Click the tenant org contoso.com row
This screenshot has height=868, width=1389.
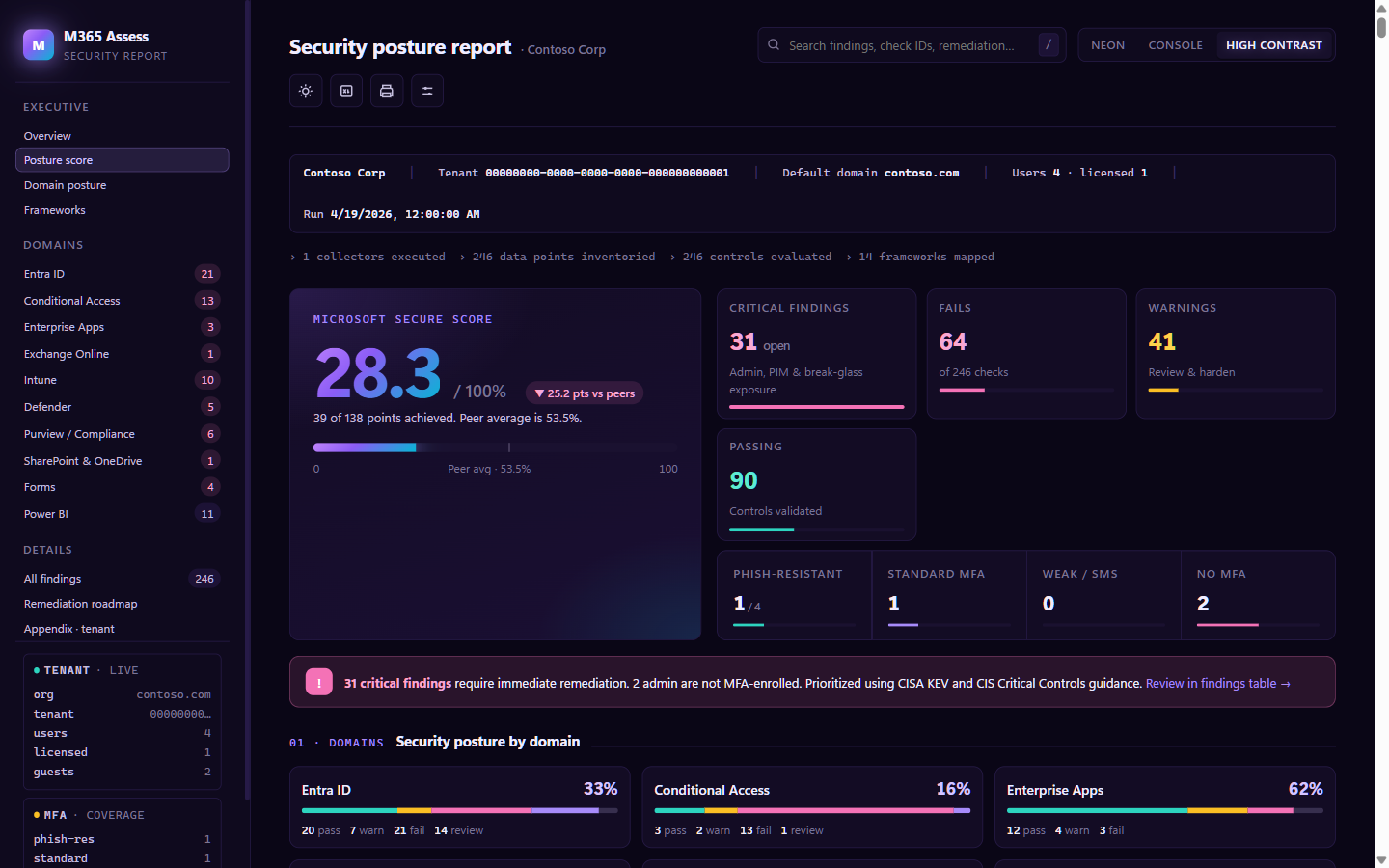[x=123, y=694]
